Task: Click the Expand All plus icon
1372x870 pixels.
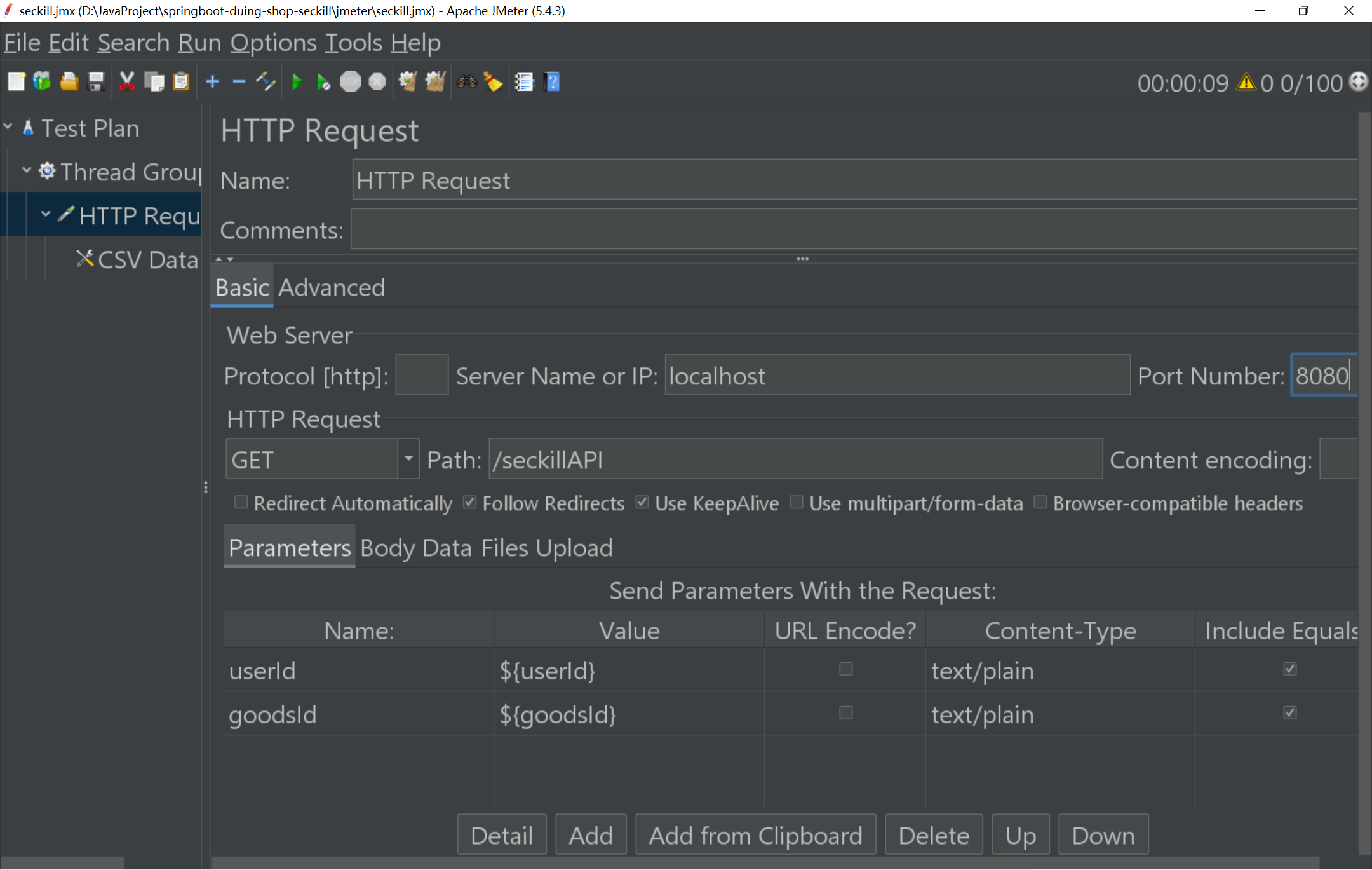Action: pos(213,82)
